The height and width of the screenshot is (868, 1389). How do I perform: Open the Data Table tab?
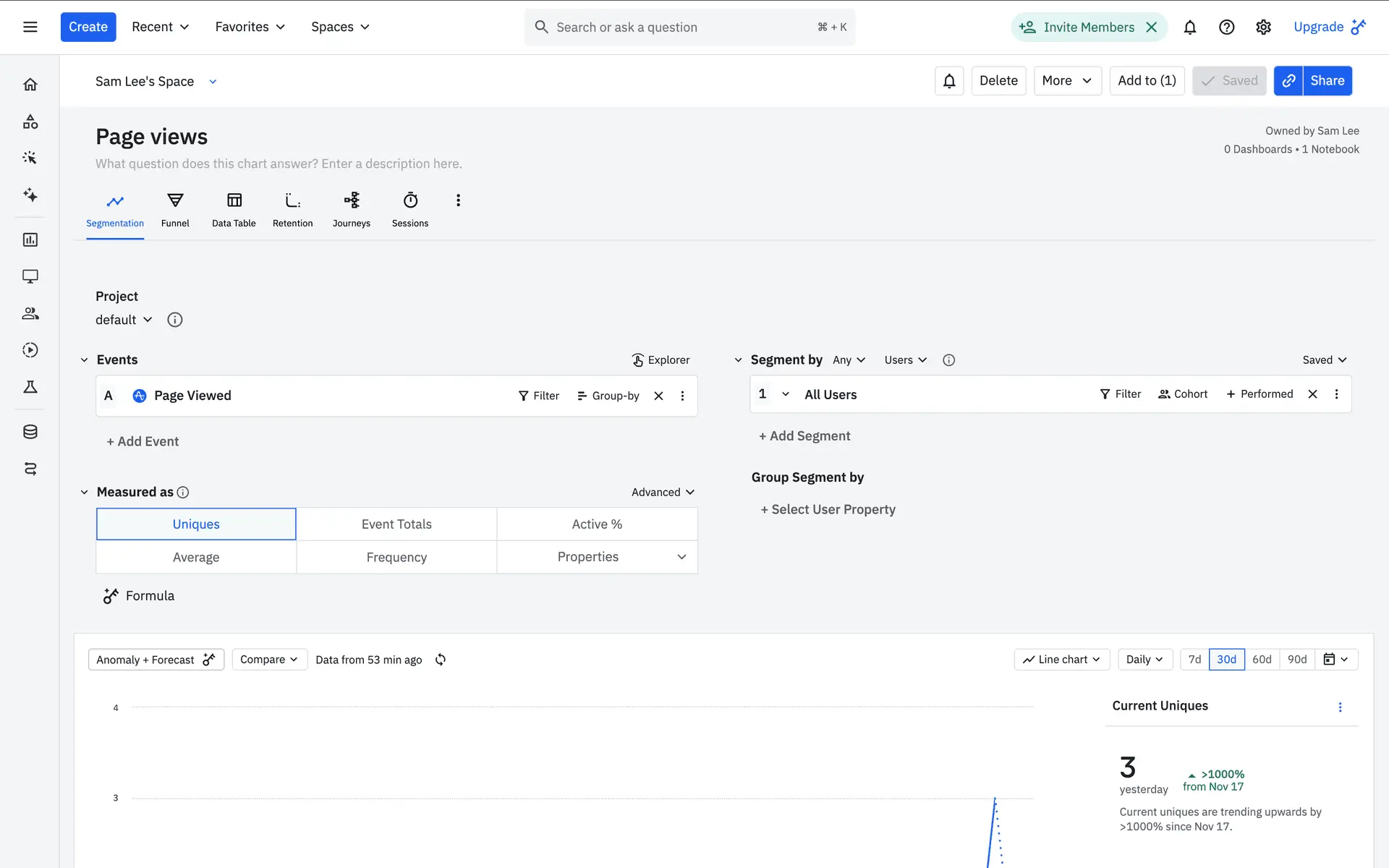click(x=234, y=210)
